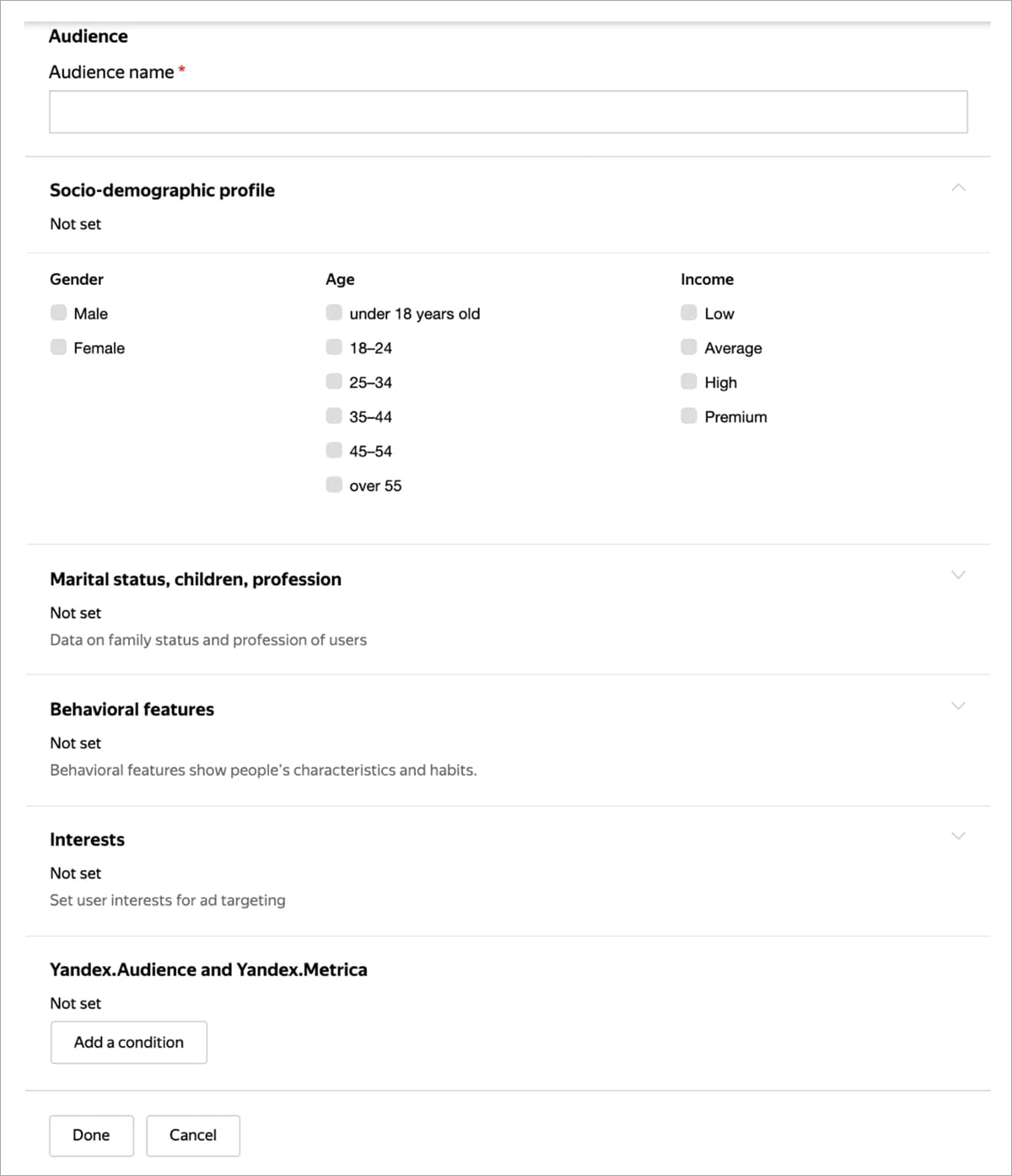
Task: Enable the High income option
Action: click(689, 381)
